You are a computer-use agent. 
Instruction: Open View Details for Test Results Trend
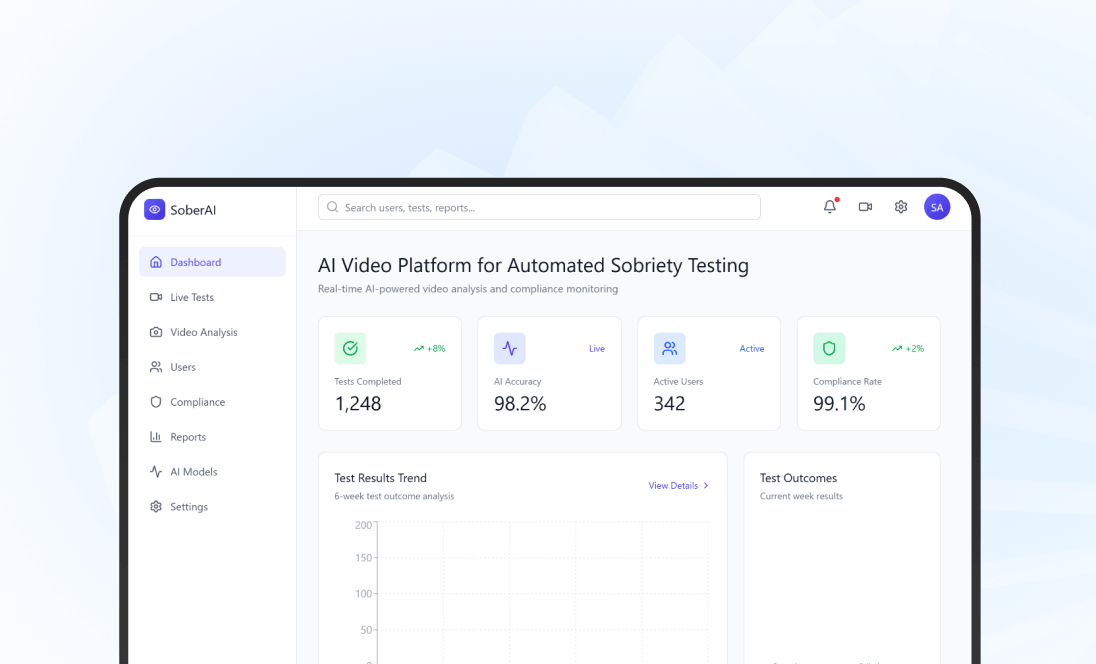coord(673,485)
